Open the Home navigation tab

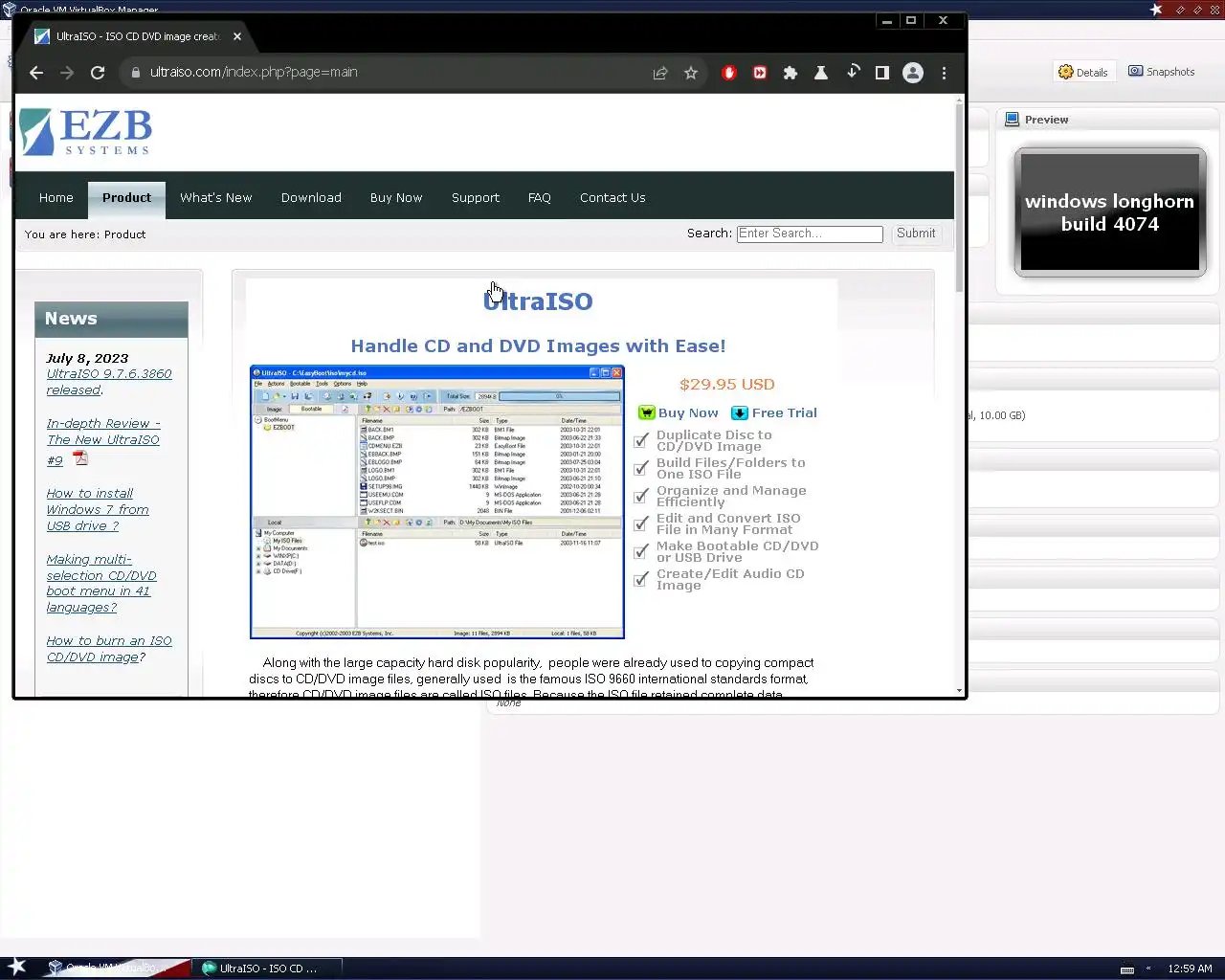pyautogui.click(x=56, y=198)
